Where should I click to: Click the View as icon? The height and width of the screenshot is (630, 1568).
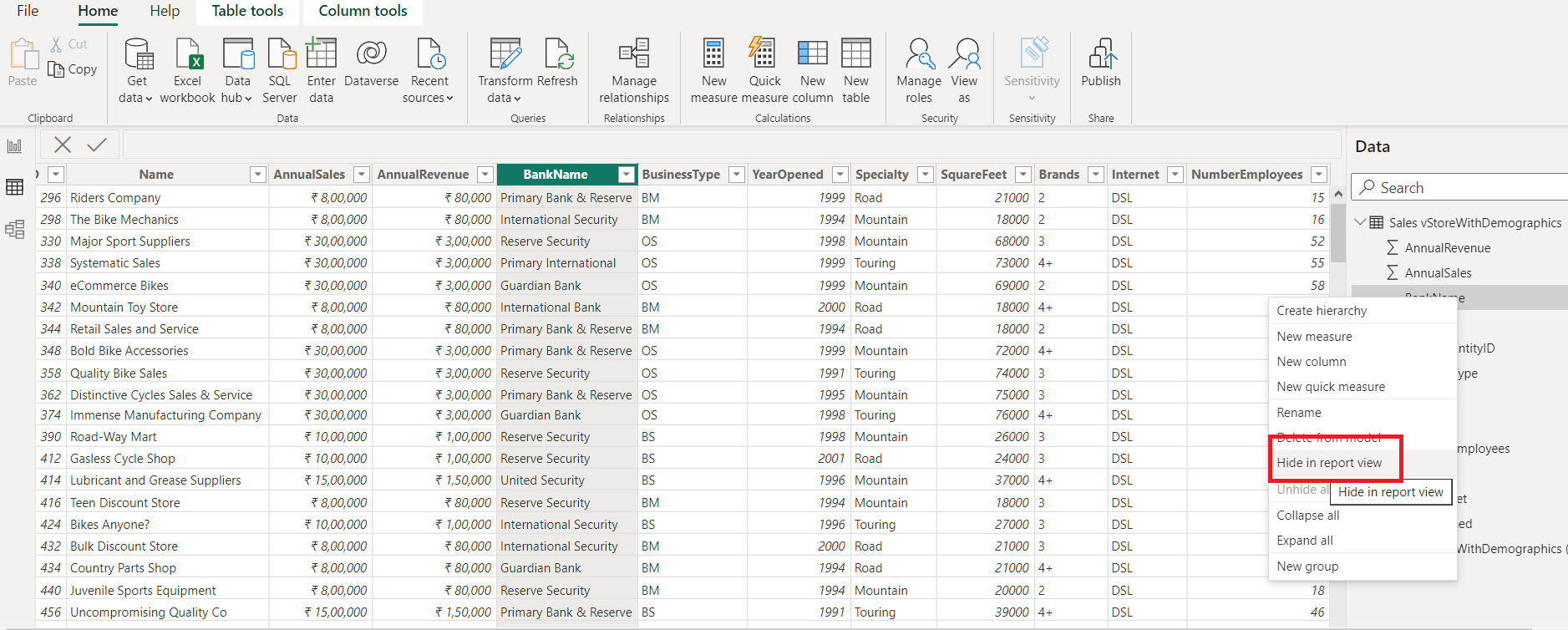tap(965, 53)
